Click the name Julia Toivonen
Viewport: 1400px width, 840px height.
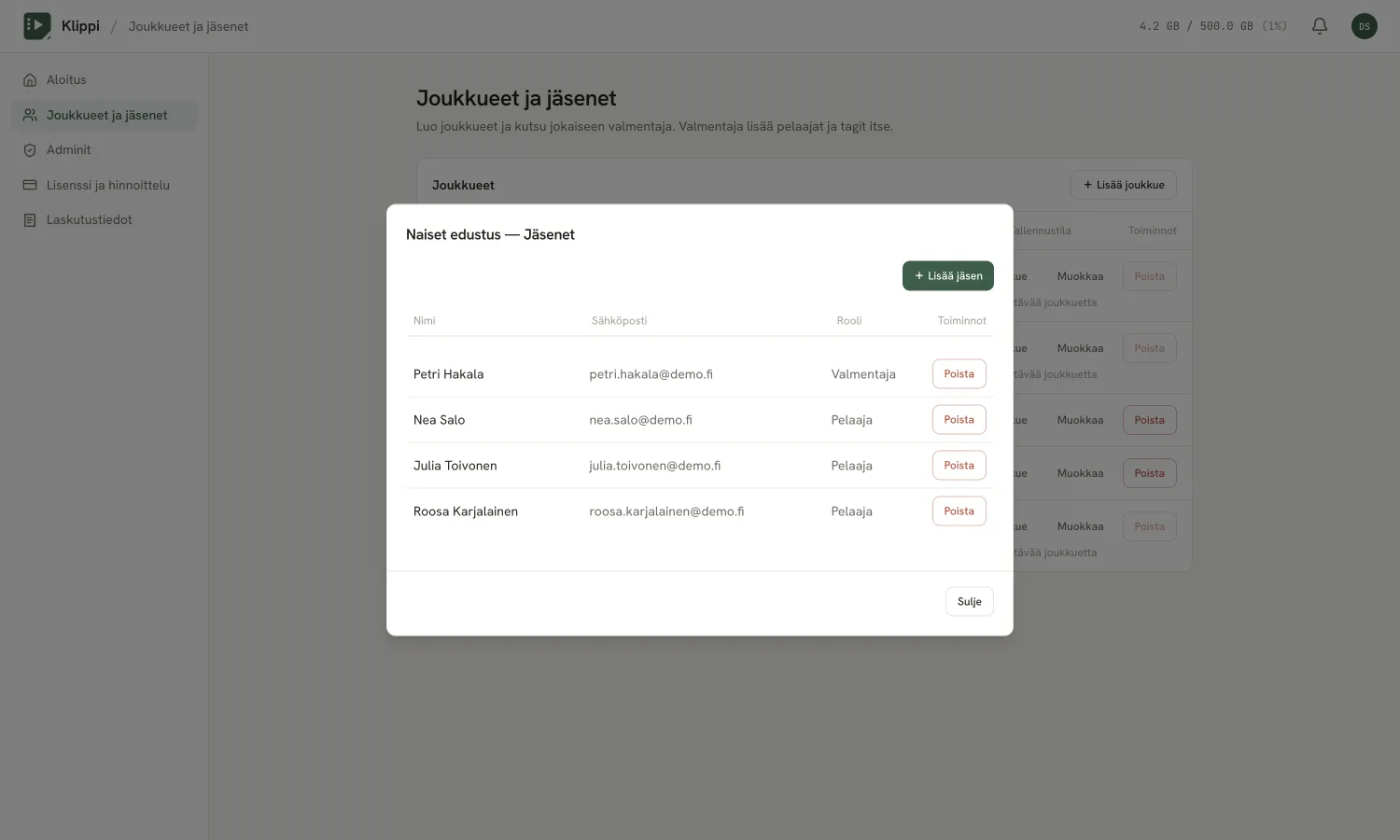click(455, 466)
